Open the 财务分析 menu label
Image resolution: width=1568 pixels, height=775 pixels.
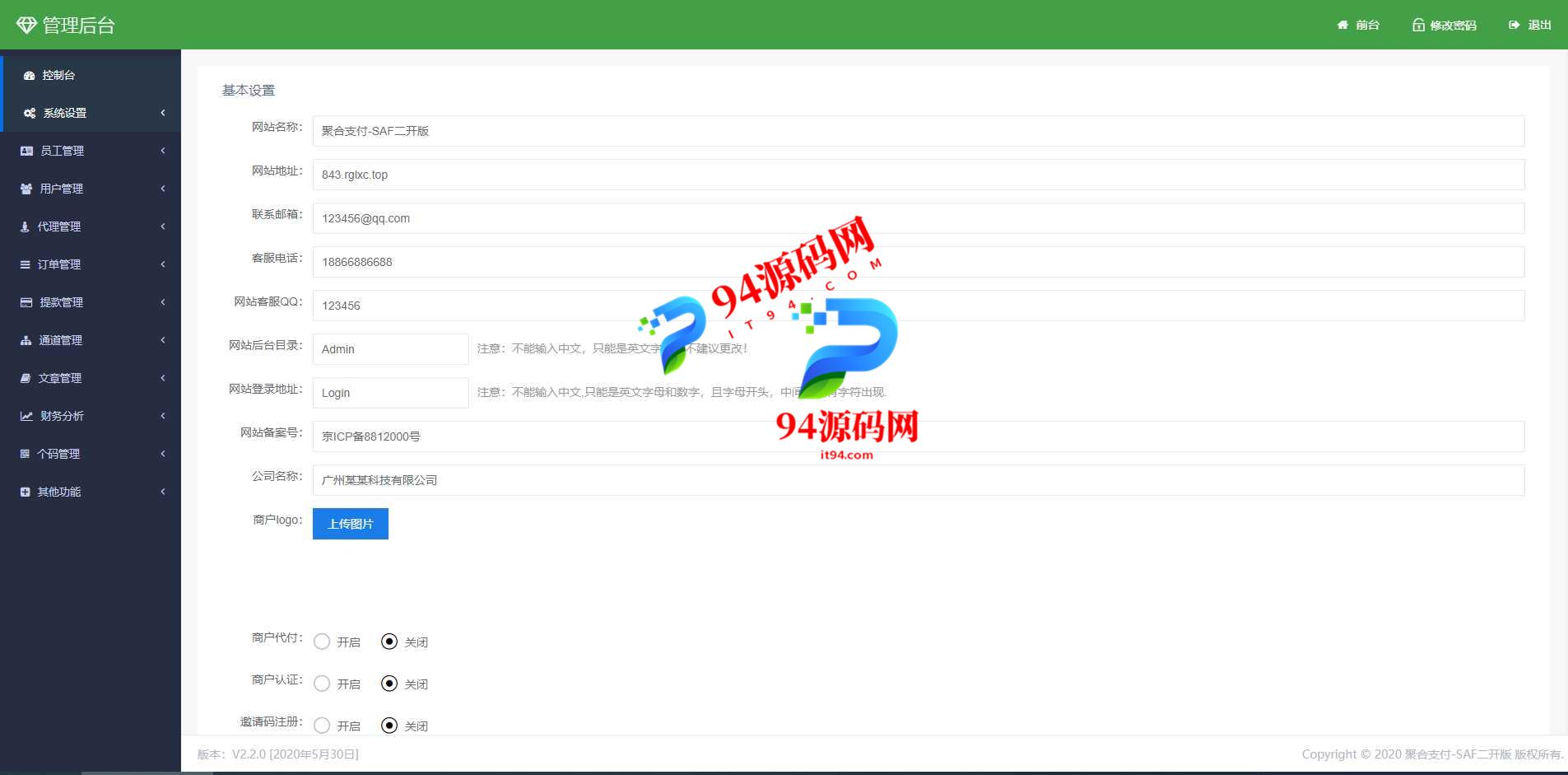(62, 416)
